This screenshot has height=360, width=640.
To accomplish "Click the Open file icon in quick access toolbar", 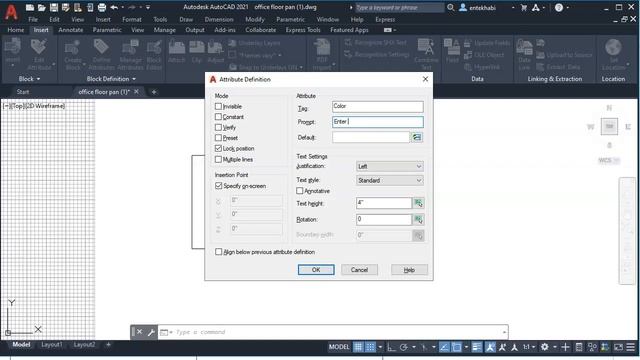I will pos(42,7).
